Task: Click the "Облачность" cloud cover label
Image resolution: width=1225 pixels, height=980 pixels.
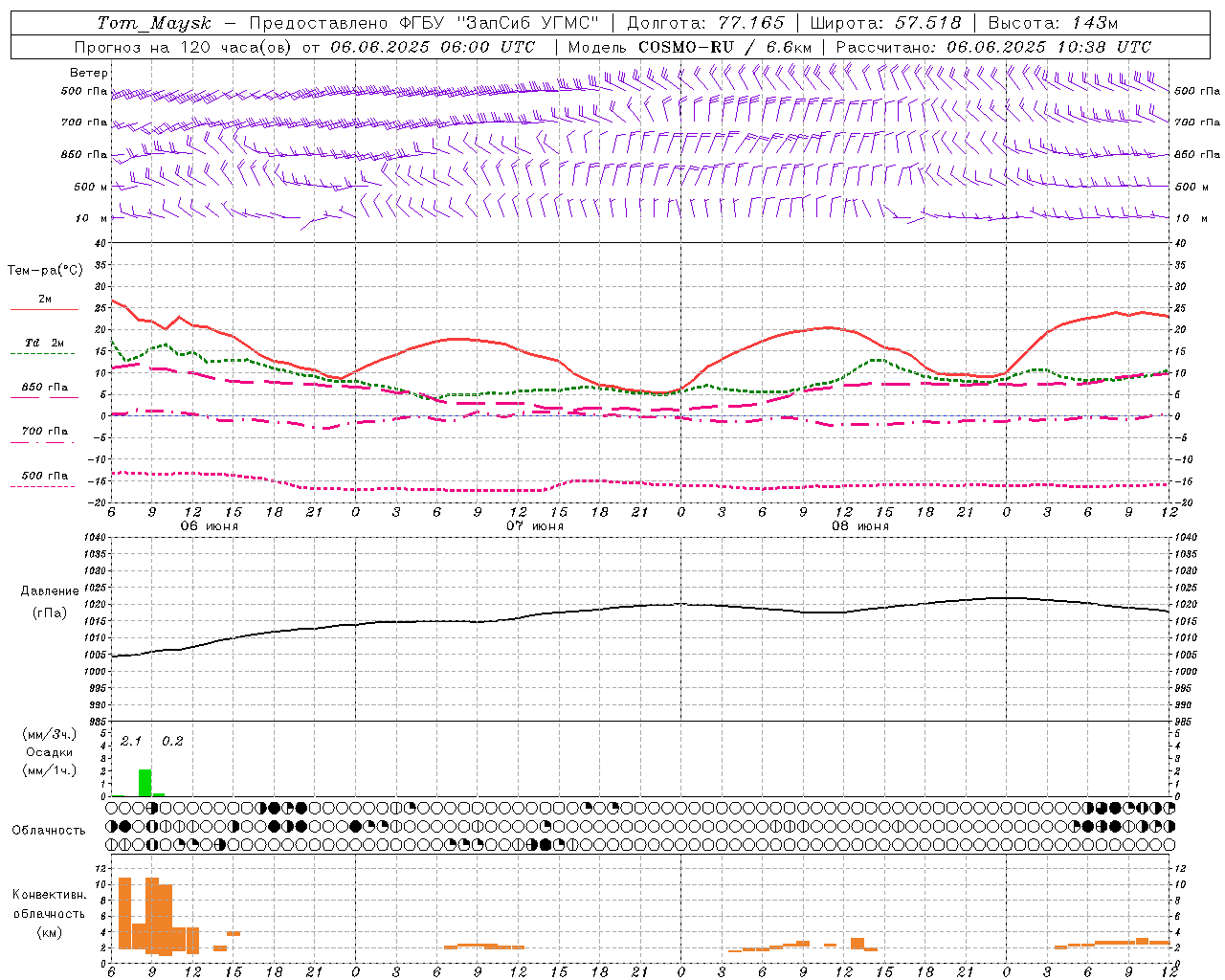Action: [49, 830]
